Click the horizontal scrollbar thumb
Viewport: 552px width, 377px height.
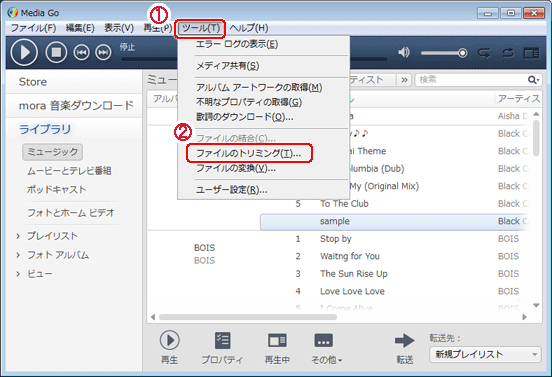(248, 317)
